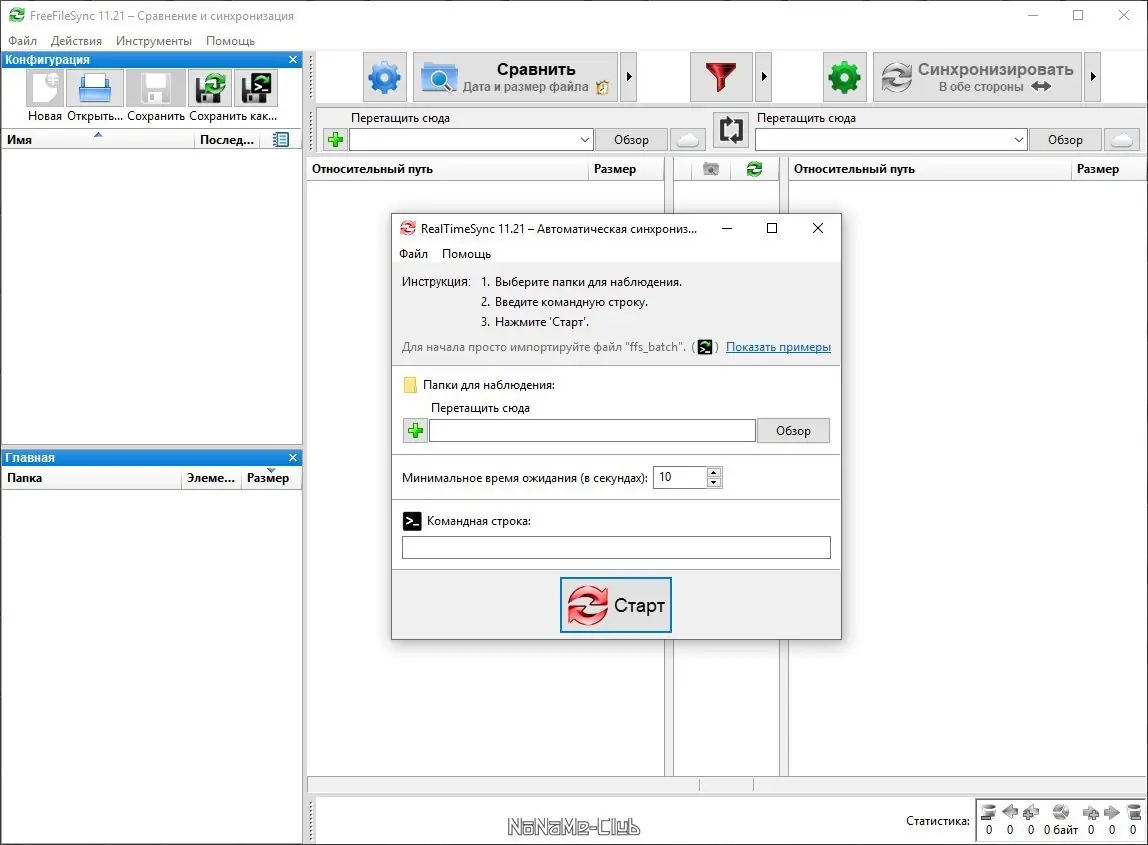The image size is (1148, 845).
Task: Open the Инструменты menu
Action: coord(154,41)
